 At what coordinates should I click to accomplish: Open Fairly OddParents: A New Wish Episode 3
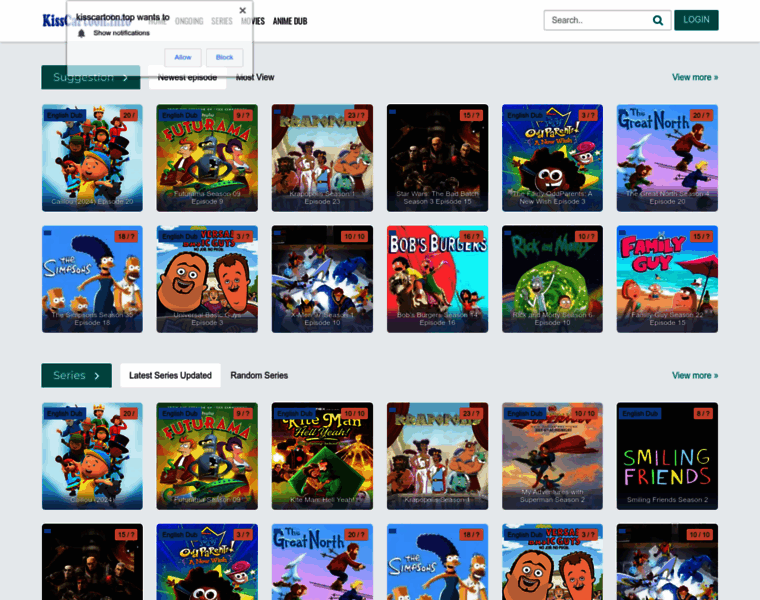click(x=553, y=158)
